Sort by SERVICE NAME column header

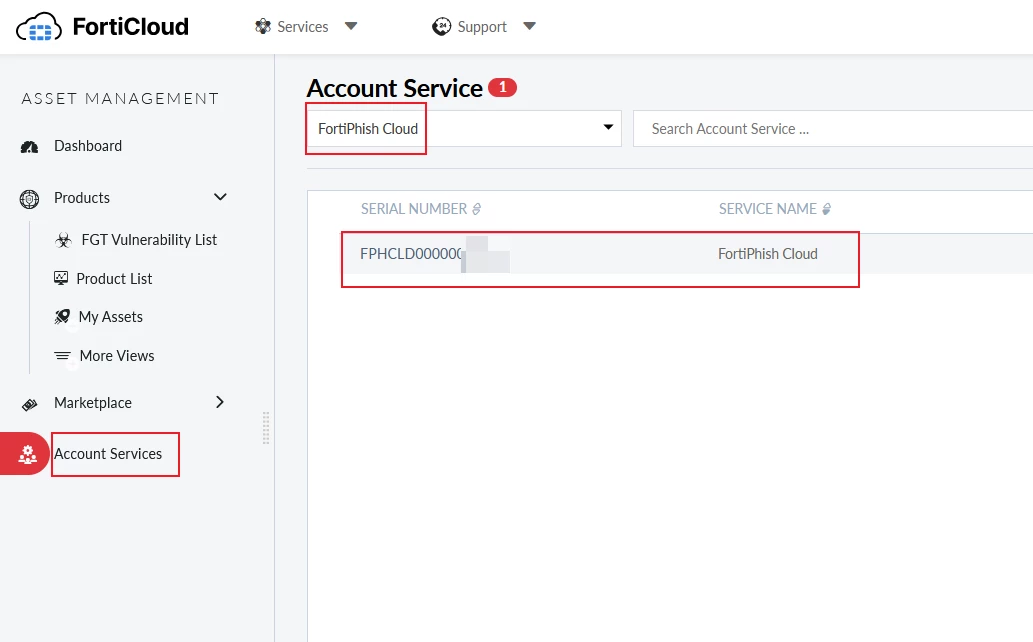click(x=768, y=209)
